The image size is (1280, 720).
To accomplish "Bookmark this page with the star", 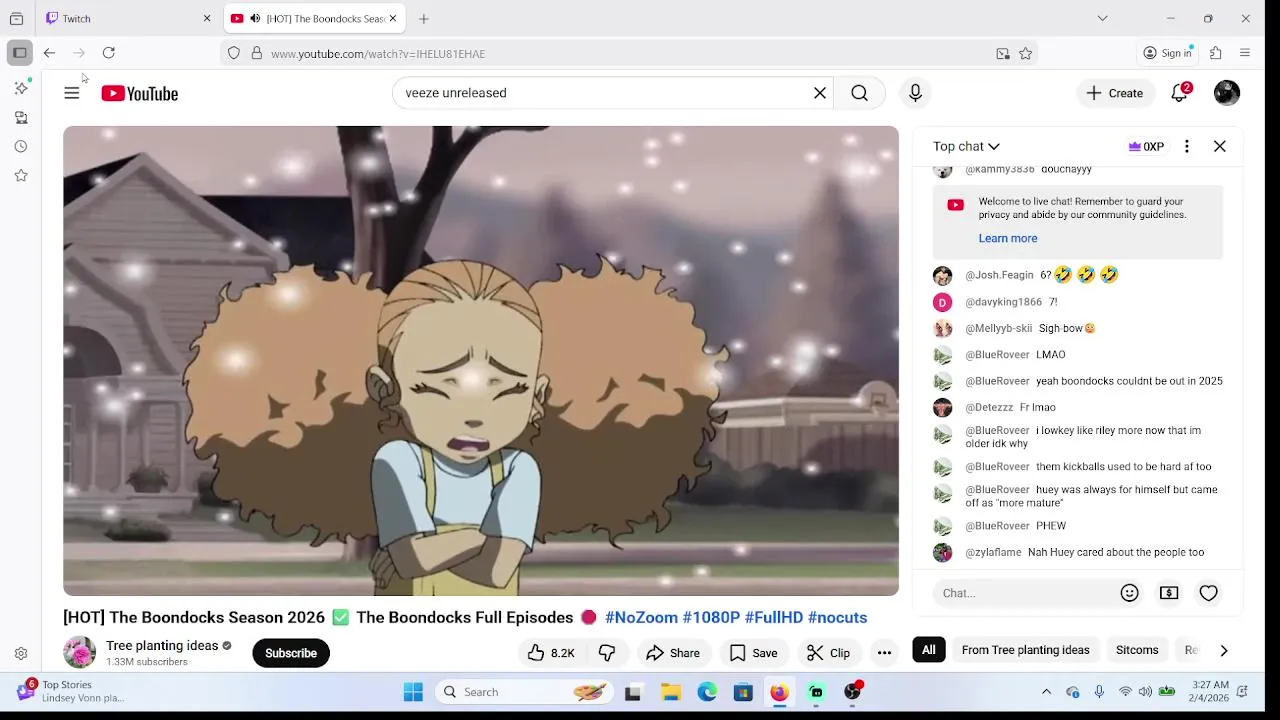I will coord(1026,54).
